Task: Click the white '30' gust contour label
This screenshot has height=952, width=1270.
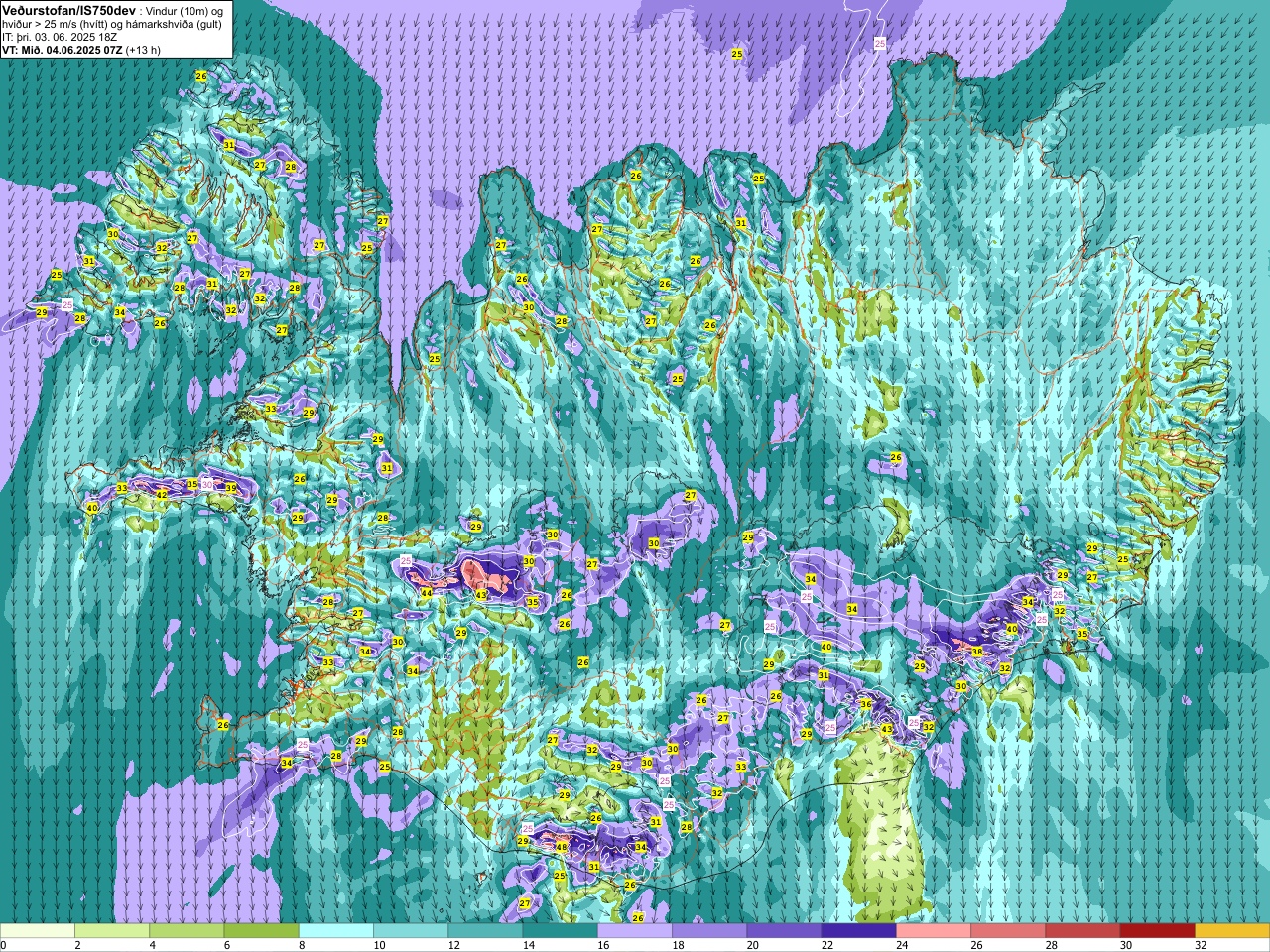Action: [x=207, y=484]
